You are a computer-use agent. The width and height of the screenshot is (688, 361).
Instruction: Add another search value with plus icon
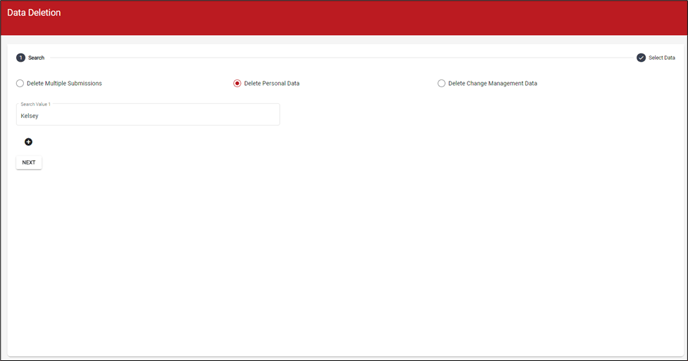(x=29, y=142)
